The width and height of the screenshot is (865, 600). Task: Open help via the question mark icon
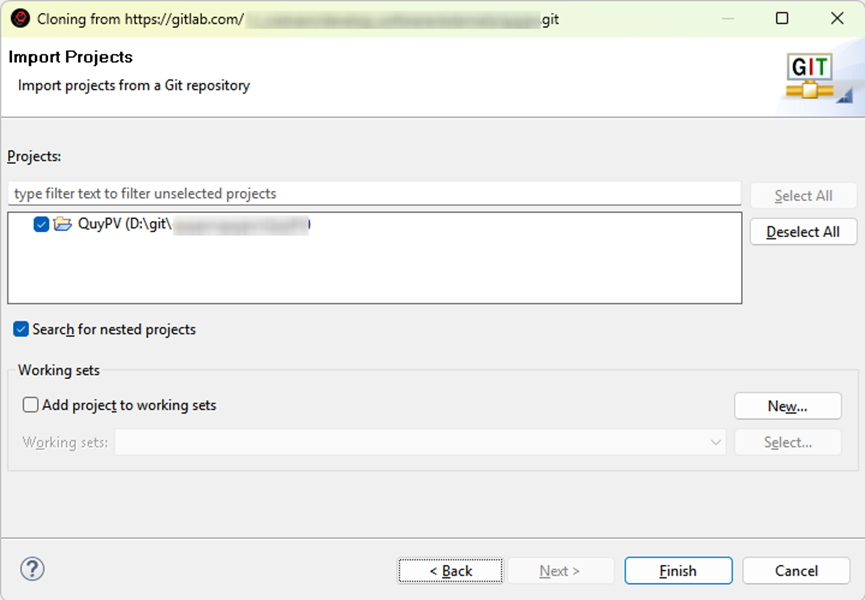32,569
